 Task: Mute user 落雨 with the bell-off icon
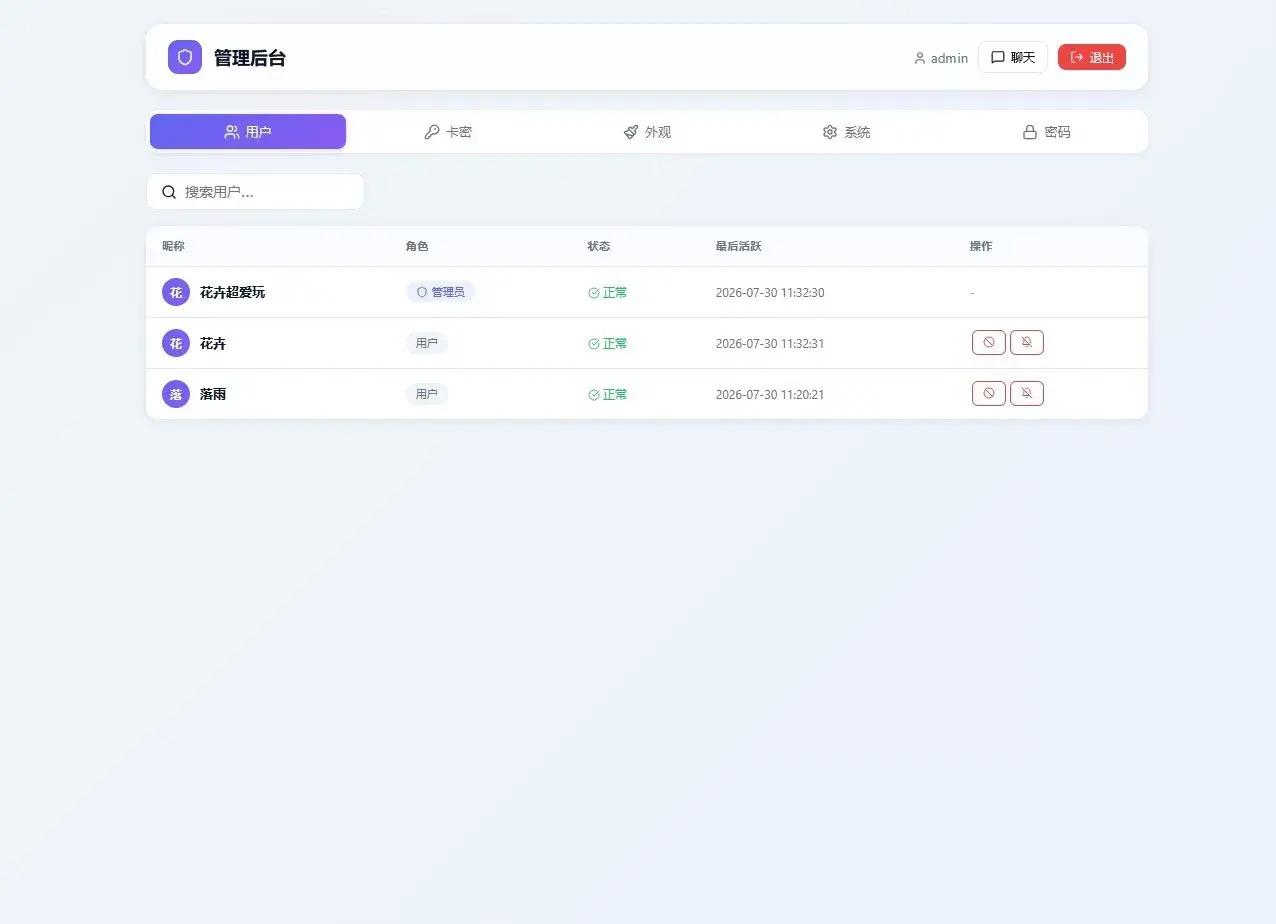(1027, 394)
